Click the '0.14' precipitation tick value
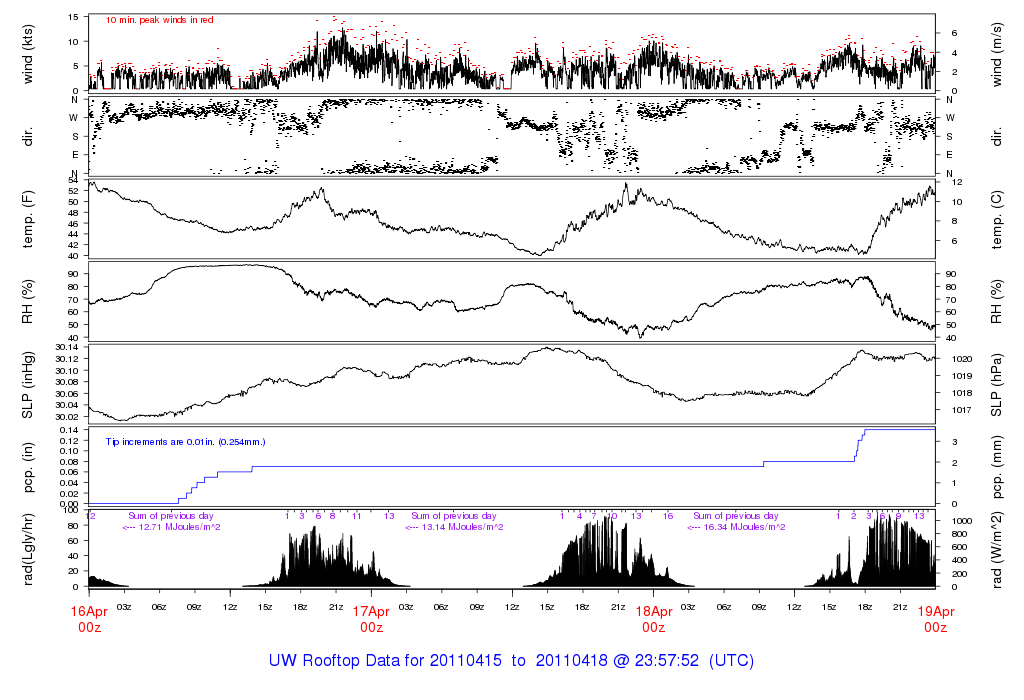 click(70, 430)
